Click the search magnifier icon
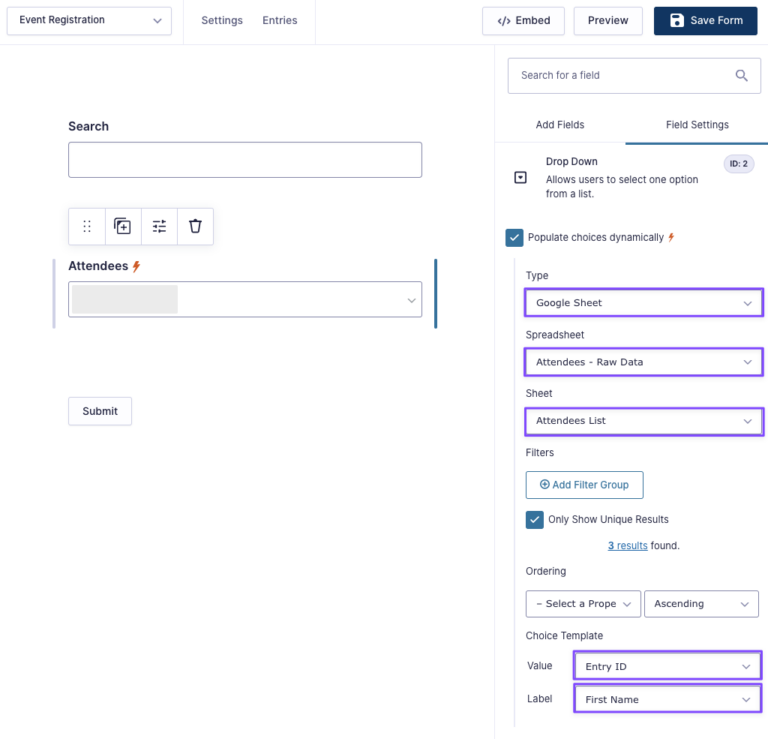 click(x=741, y=75)
